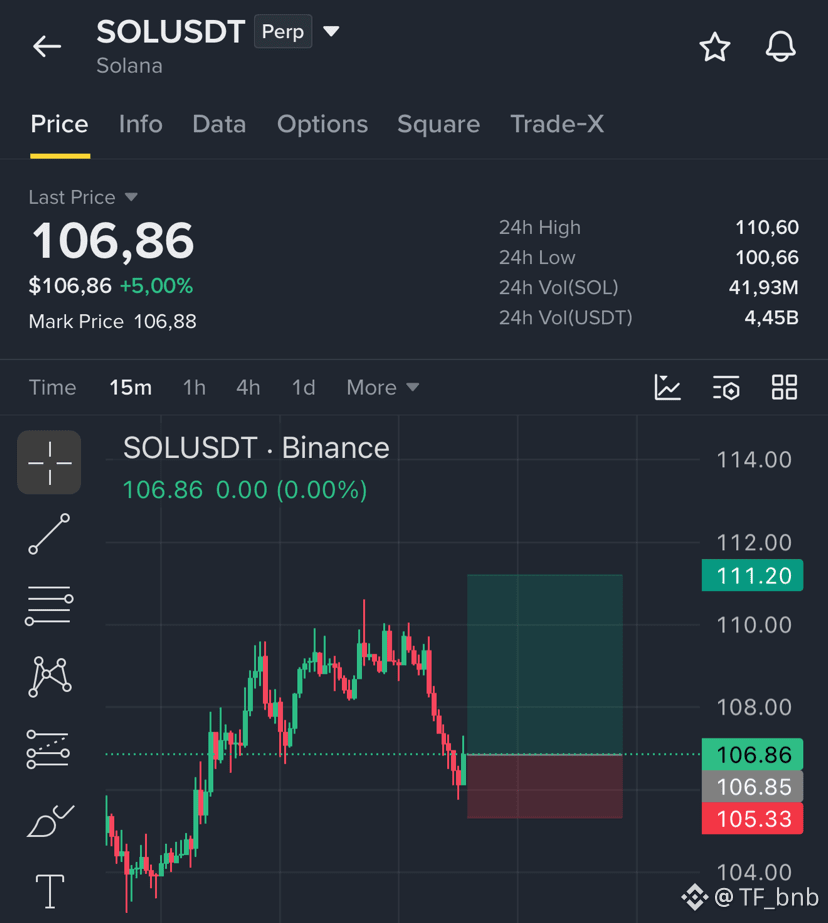828x923 pixels.
Task: Select the crosshair cursor tool
Action: pos(49,463)
